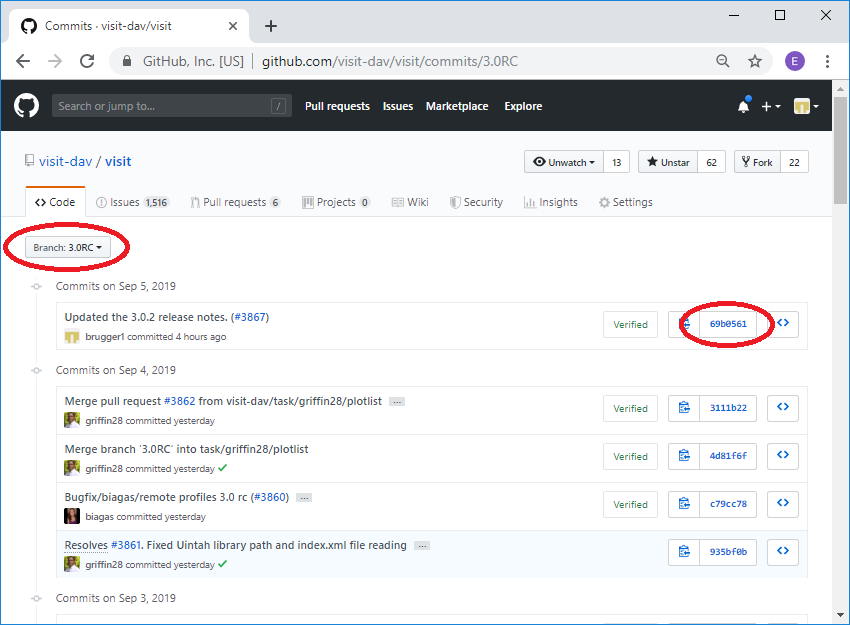Screen dimensions: 850x625
Task: Open the 62 stargazers count
Action: click(712, 162)
